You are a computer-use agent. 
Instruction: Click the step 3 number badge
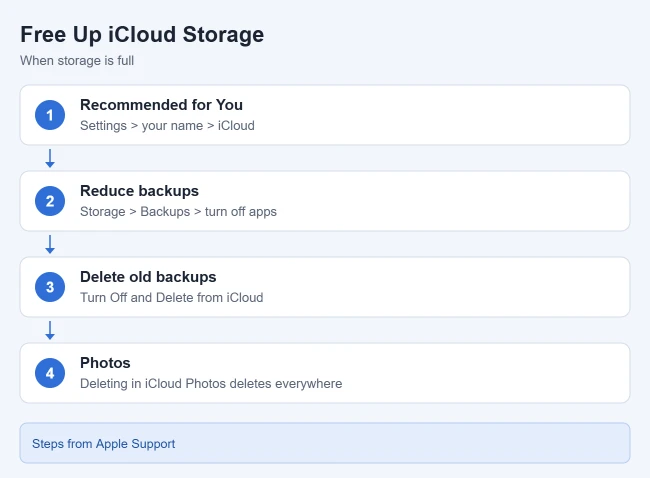(x=50, y=287)
